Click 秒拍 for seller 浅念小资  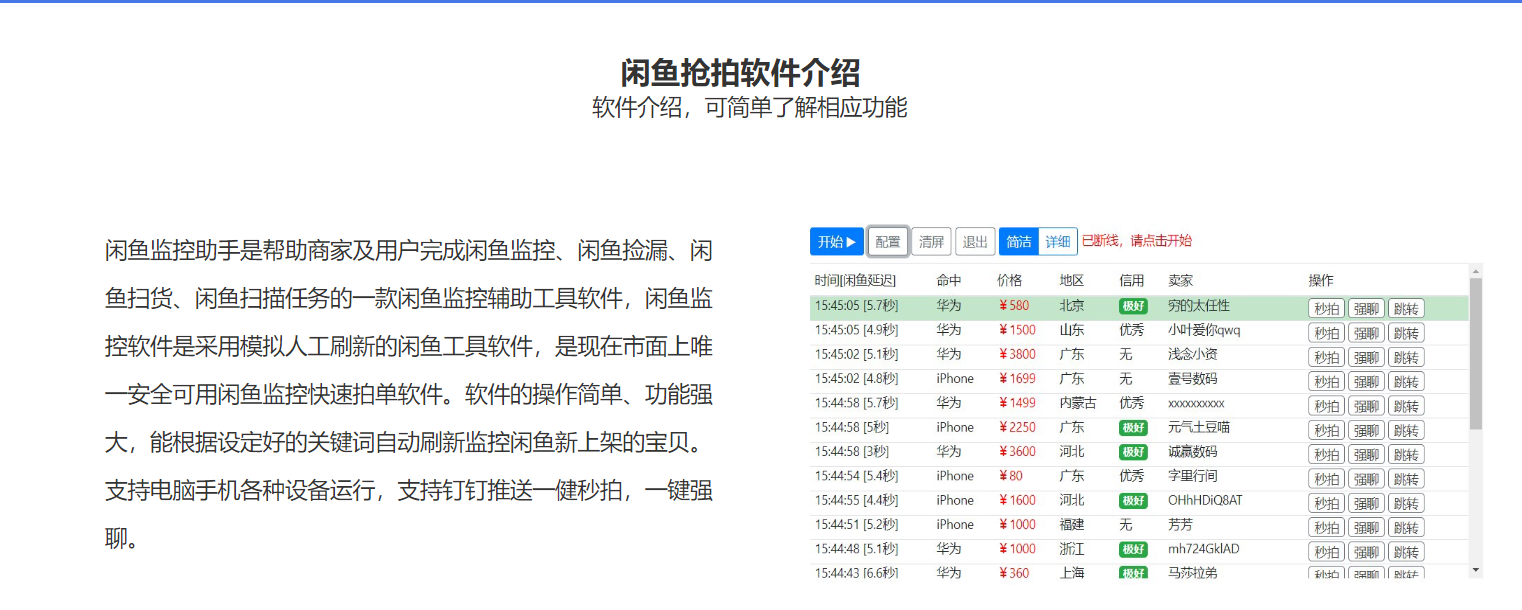click(x=1327, y=357)
